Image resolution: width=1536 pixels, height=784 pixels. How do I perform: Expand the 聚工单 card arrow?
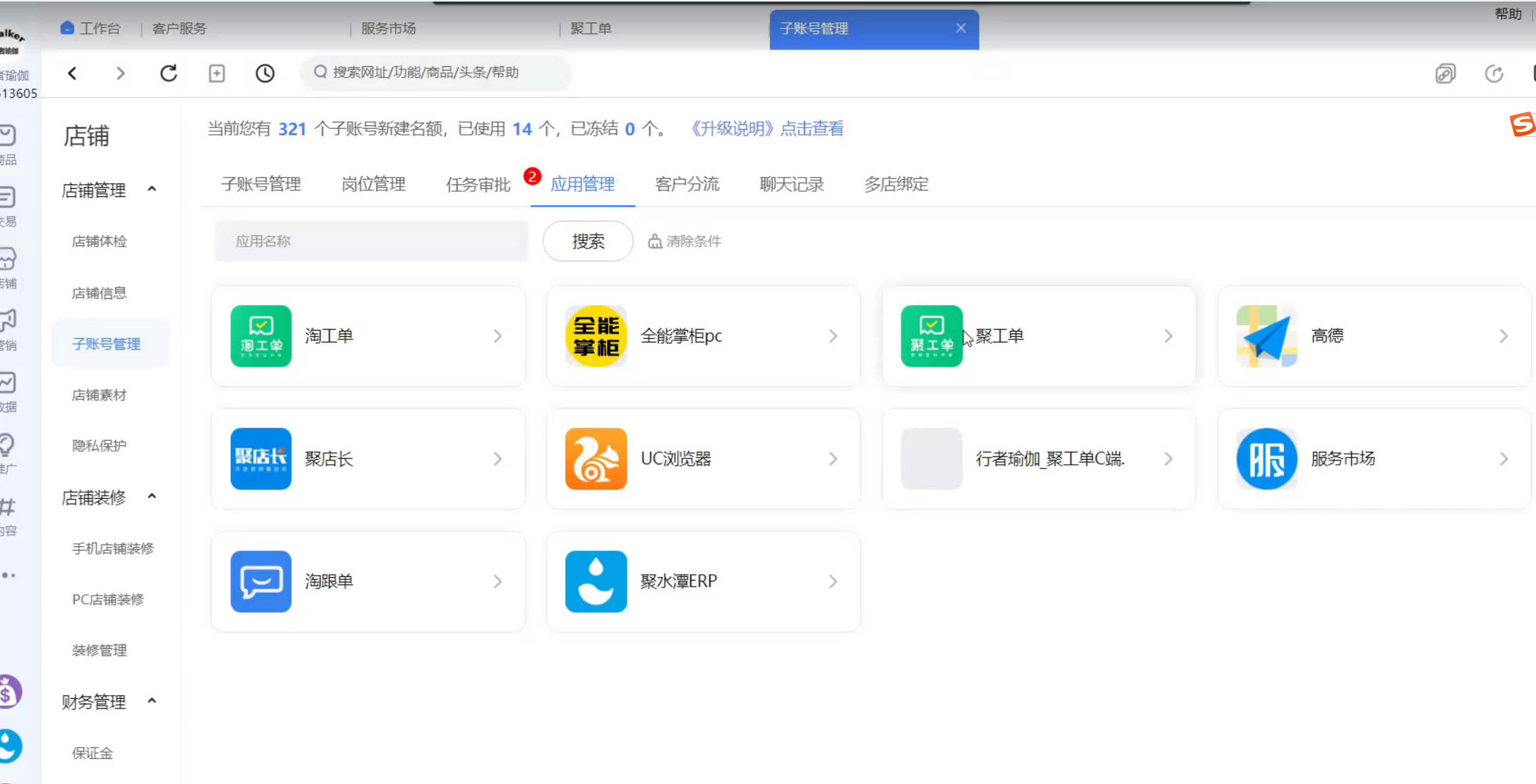[1168, 336]
